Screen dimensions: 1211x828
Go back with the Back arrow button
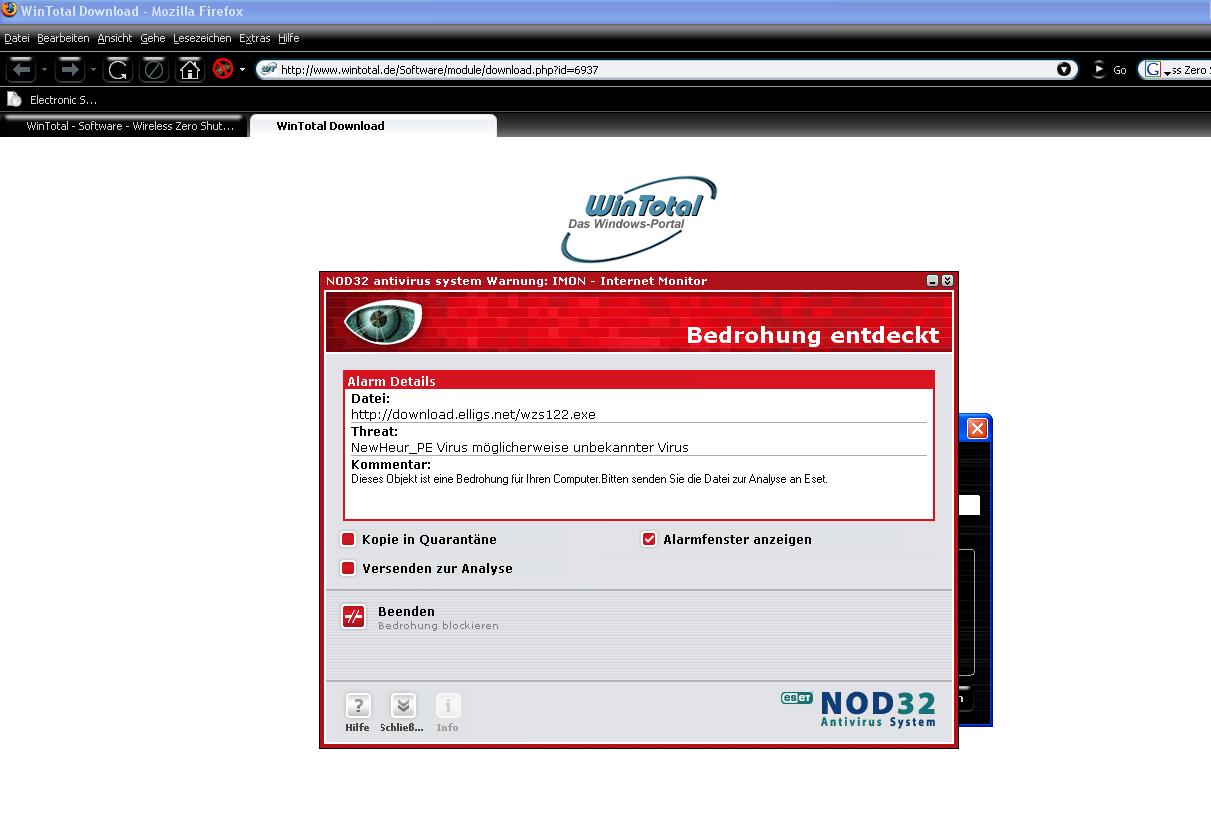click(x=21, y=70)
